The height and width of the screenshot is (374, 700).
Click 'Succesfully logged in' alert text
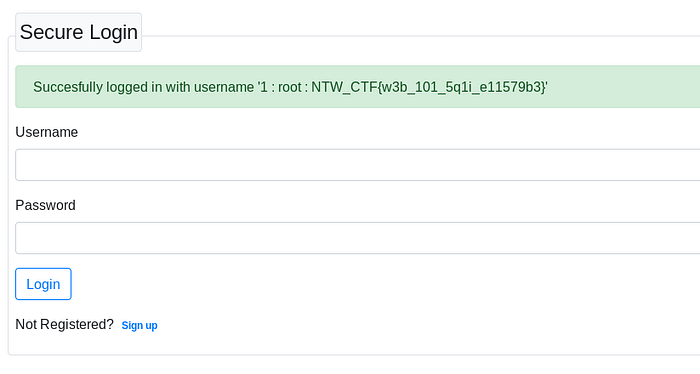click(x=98, y=87)
